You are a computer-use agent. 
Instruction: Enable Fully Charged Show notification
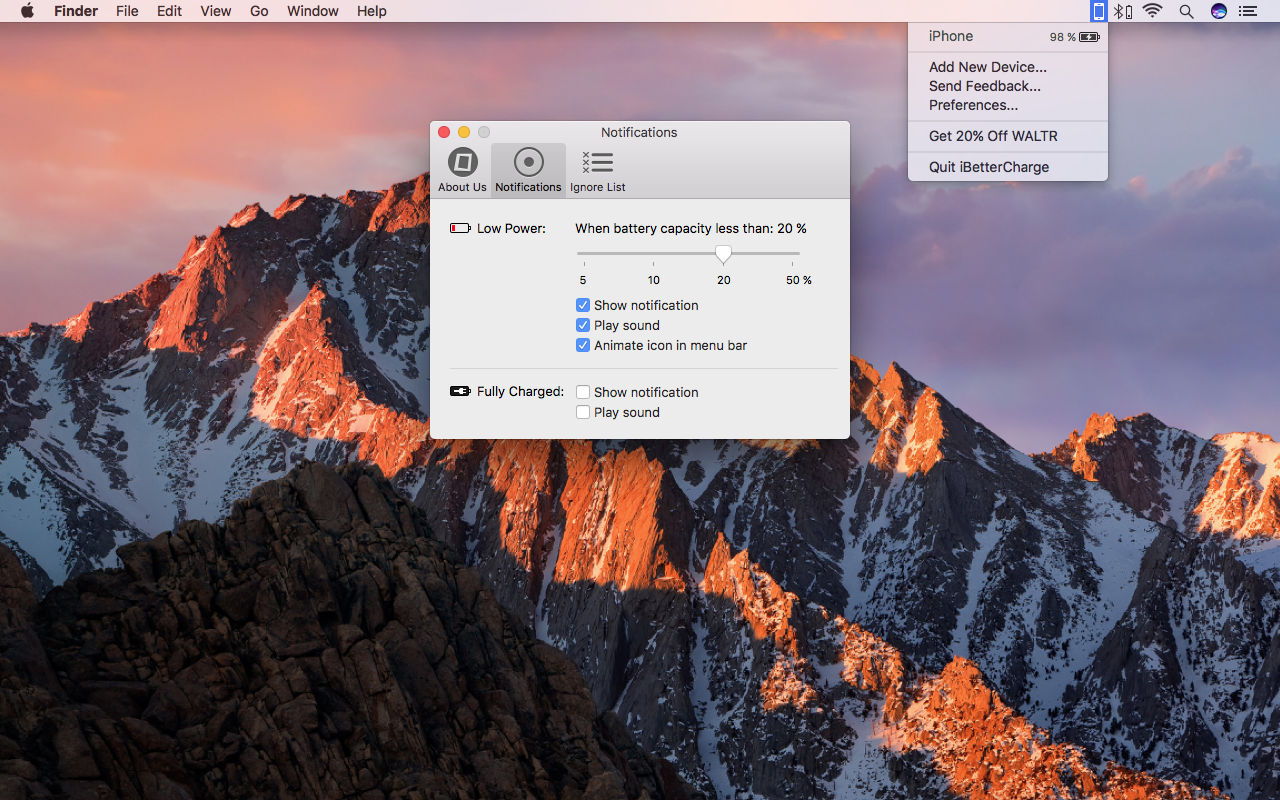pos(583,392)
